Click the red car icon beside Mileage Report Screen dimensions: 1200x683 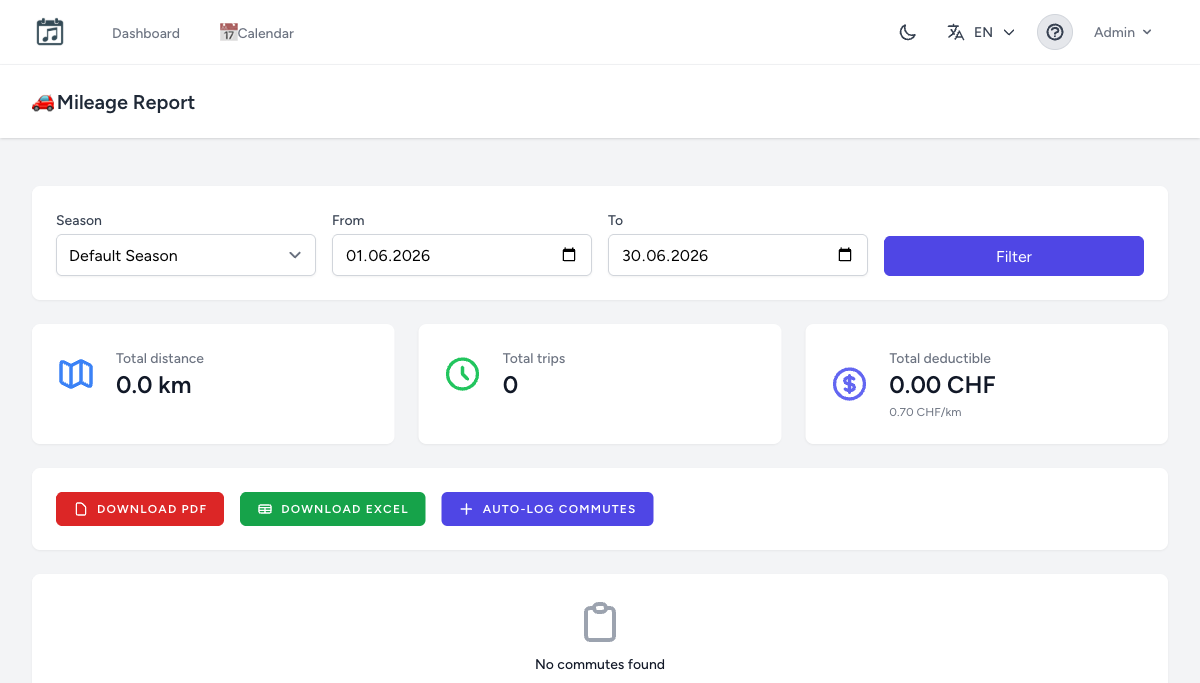pos(43,102)
